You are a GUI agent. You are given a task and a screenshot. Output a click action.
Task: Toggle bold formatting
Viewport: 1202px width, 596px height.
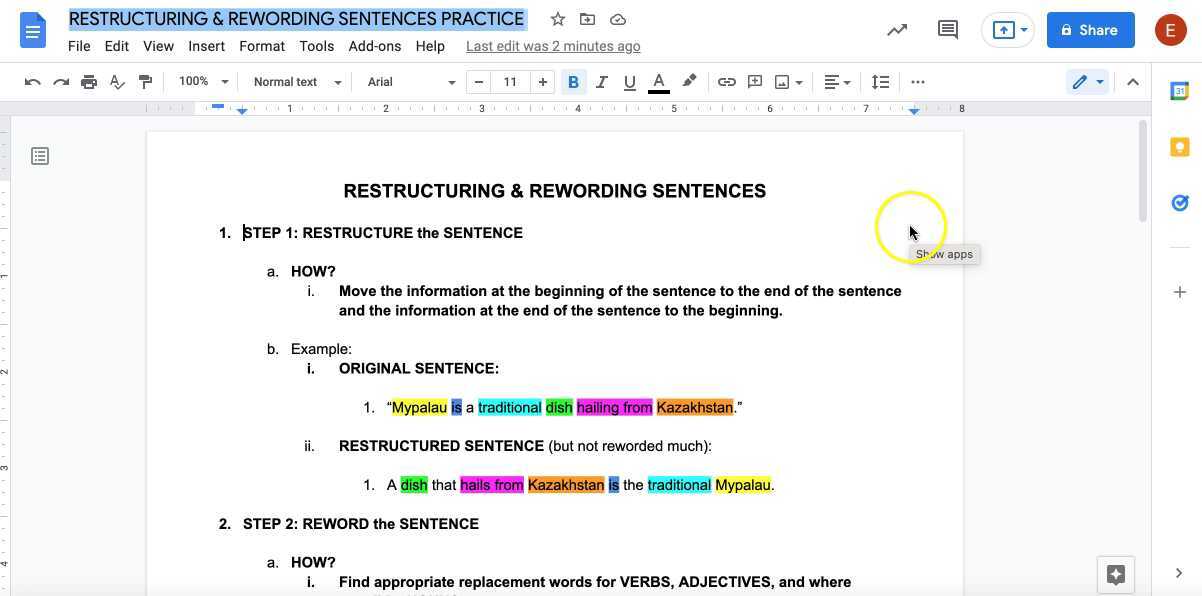pyautogui.click(x=573, y=81)
